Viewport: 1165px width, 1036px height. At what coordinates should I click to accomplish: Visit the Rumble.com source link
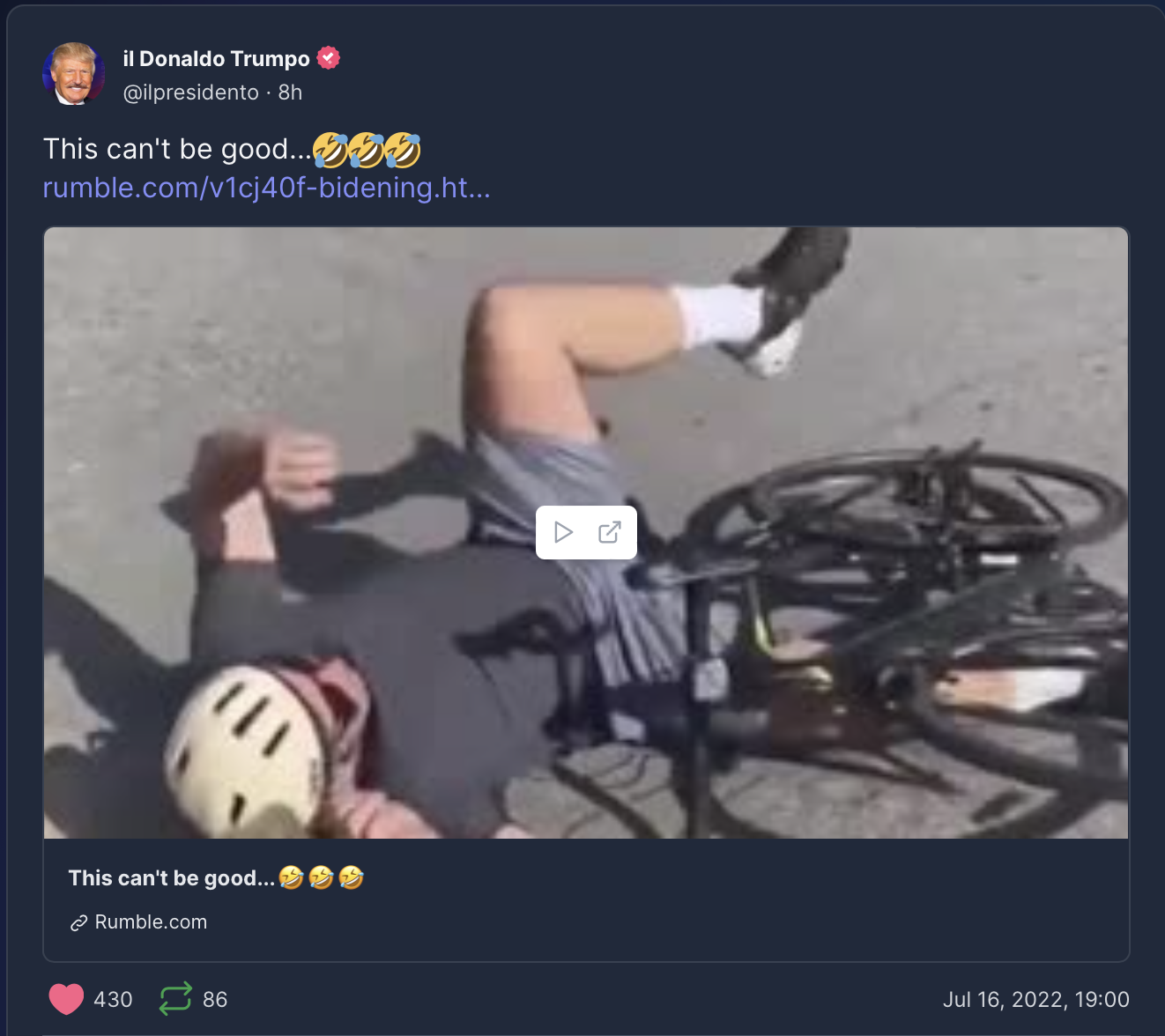point(151,922)
